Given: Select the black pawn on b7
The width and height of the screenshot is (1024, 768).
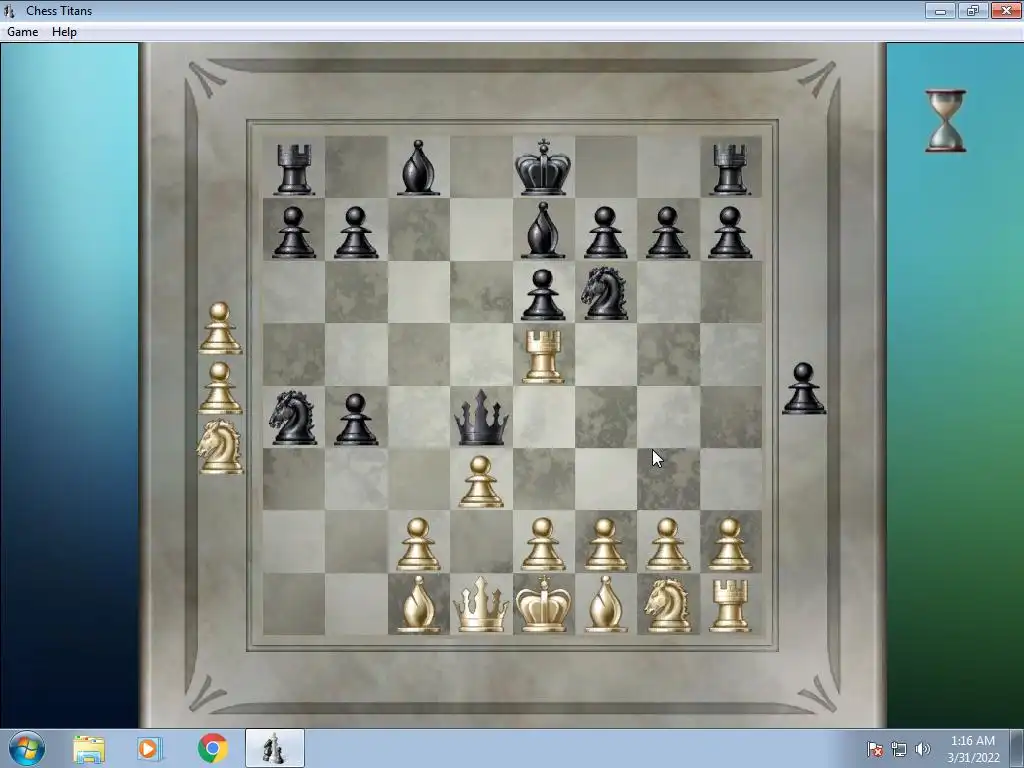Looking at the screenshot, I should click(x=356, y=232).
